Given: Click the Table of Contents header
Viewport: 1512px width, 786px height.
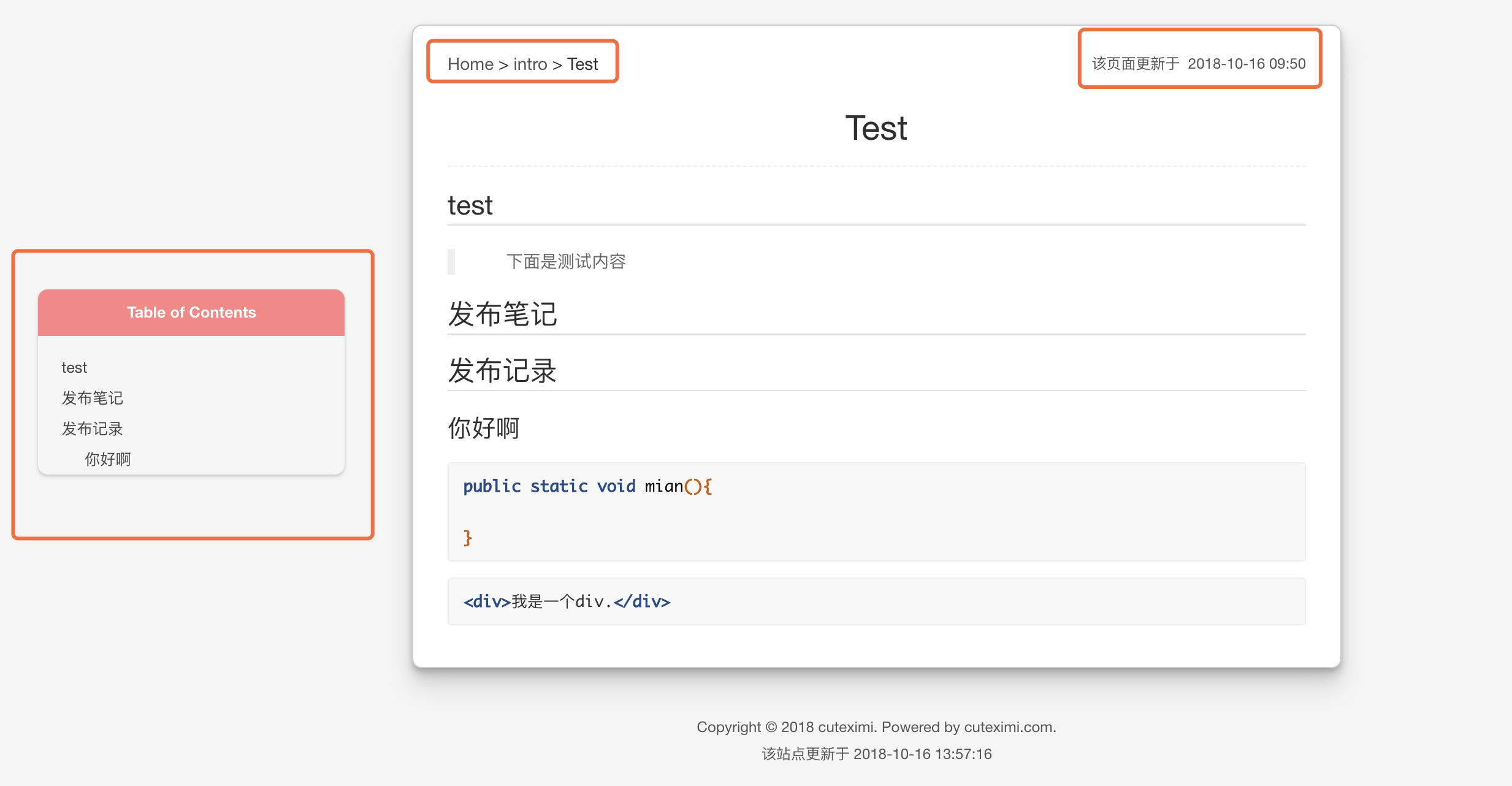Looking at the screenshot, I should [191, 312].
